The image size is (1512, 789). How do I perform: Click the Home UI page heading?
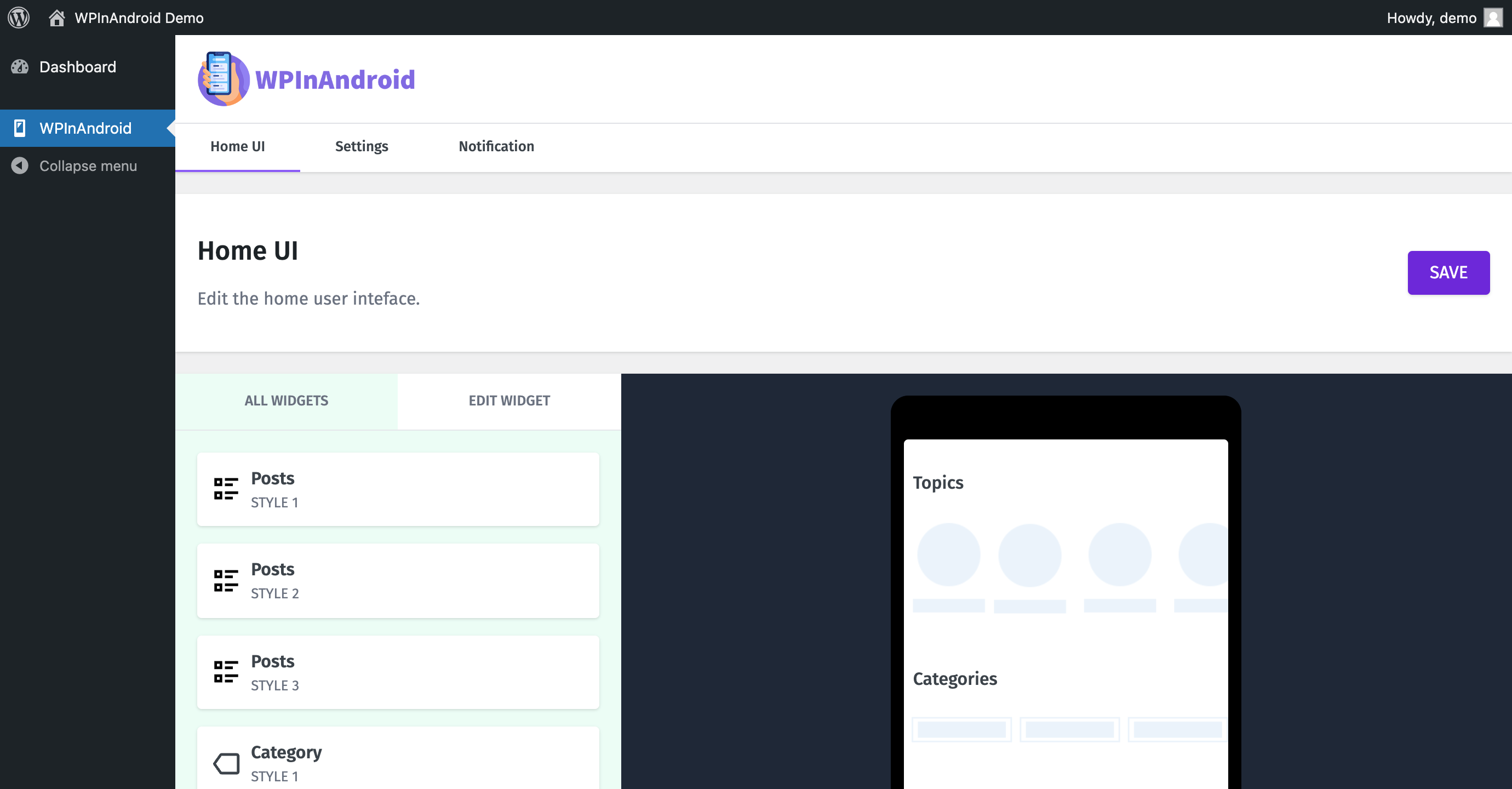tap(248, 251)
